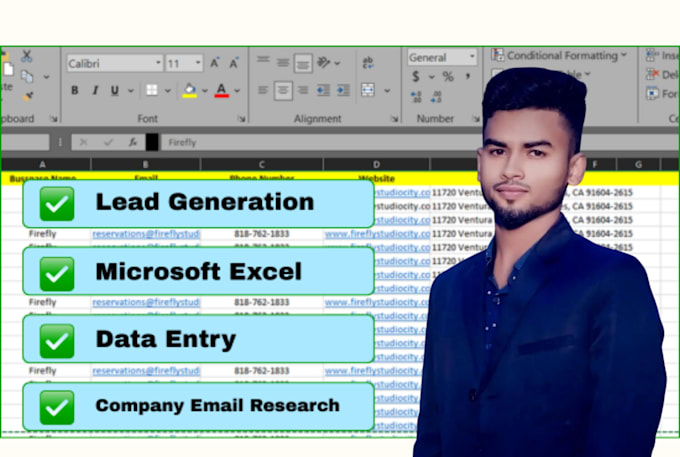Viewport: 680px width, 457px height.
Task: Click the Orientation text-angle icon
Action: (x=324, y=63)
